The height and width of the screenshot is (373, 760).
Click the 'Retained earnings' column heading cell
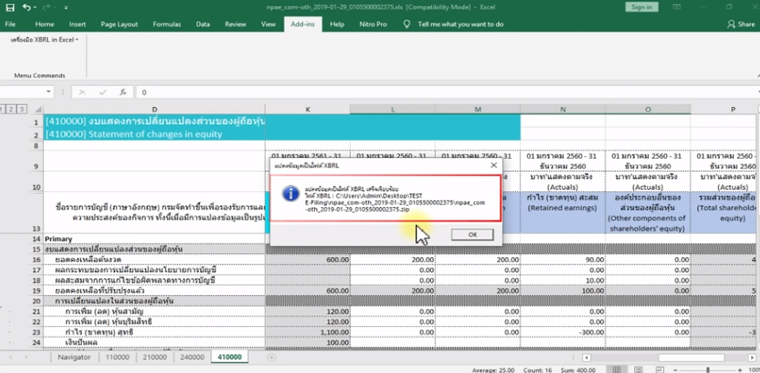(x=563, y=212)
